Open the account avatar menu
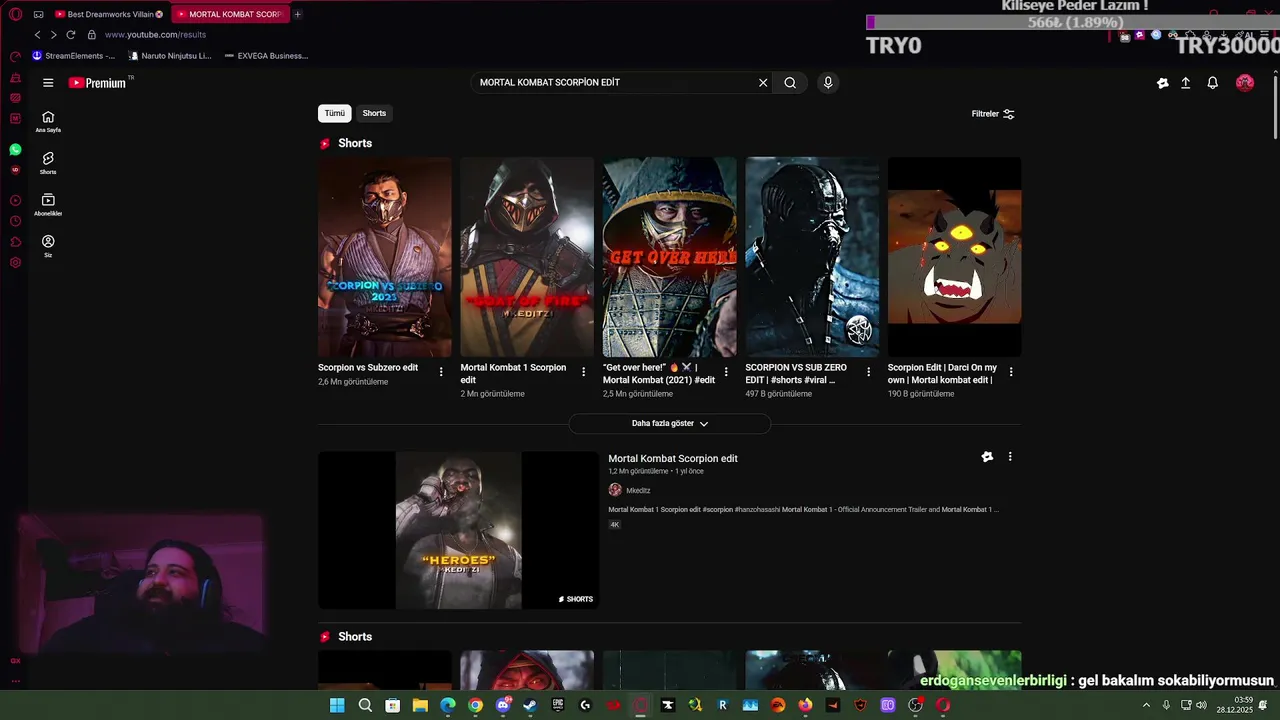 [1245, 83]
